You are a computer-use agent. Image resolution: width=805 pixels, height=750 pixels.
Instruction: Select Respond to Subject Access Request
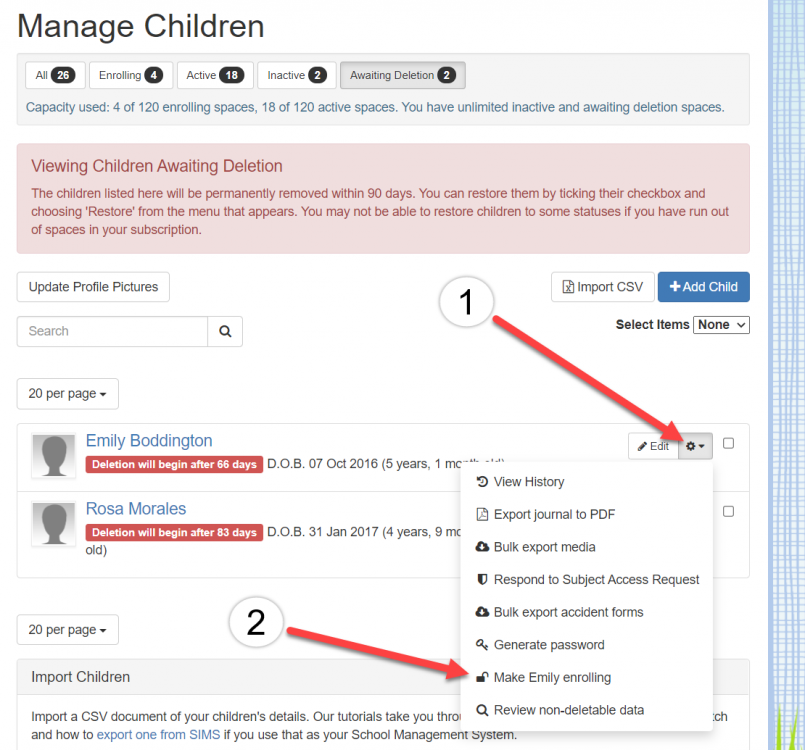(x=586, y=580)
